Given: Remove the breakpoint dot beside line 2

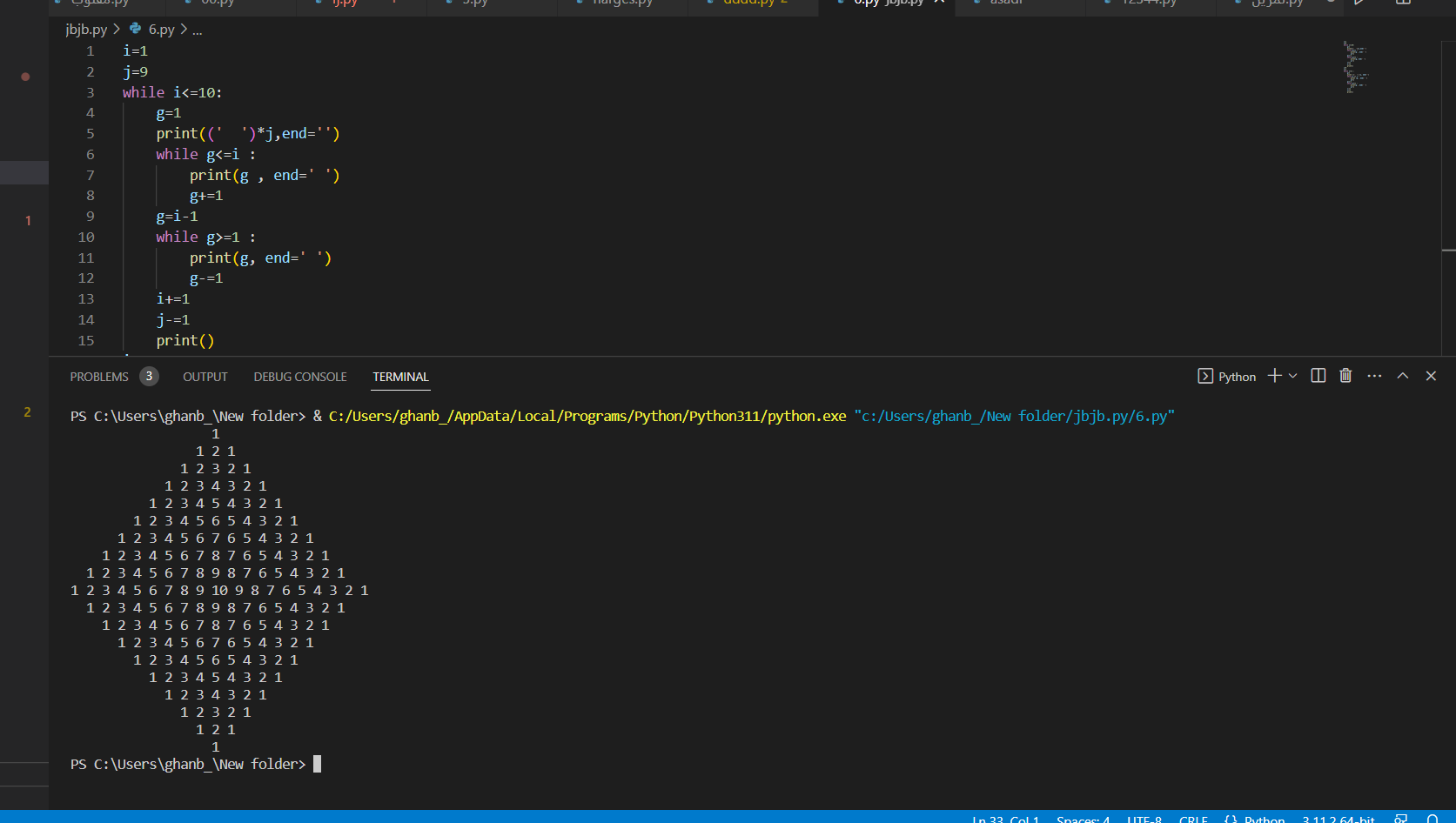Looking at the screenshot, I should click(x=25, y=77).
